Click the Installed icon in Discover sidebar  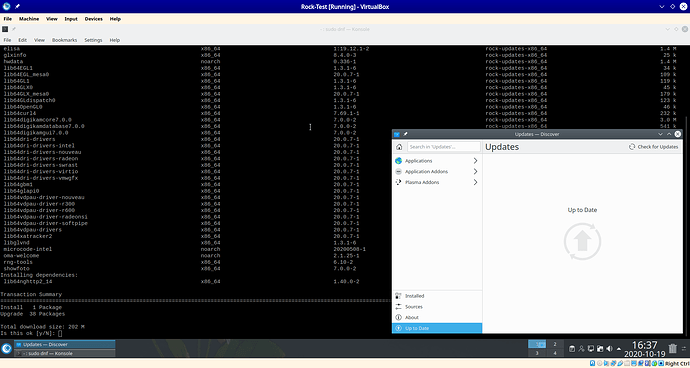tap(398, 296)
